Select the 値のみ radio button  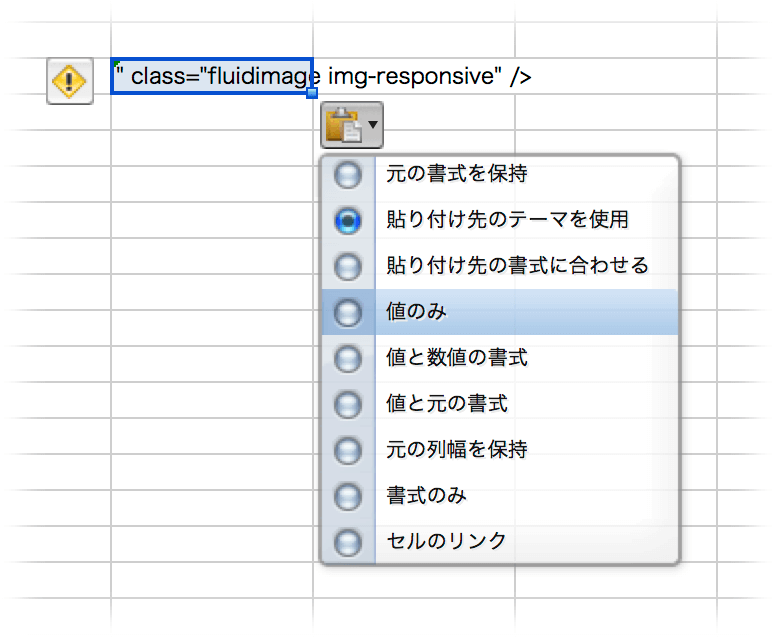click(x=348, y=313)
